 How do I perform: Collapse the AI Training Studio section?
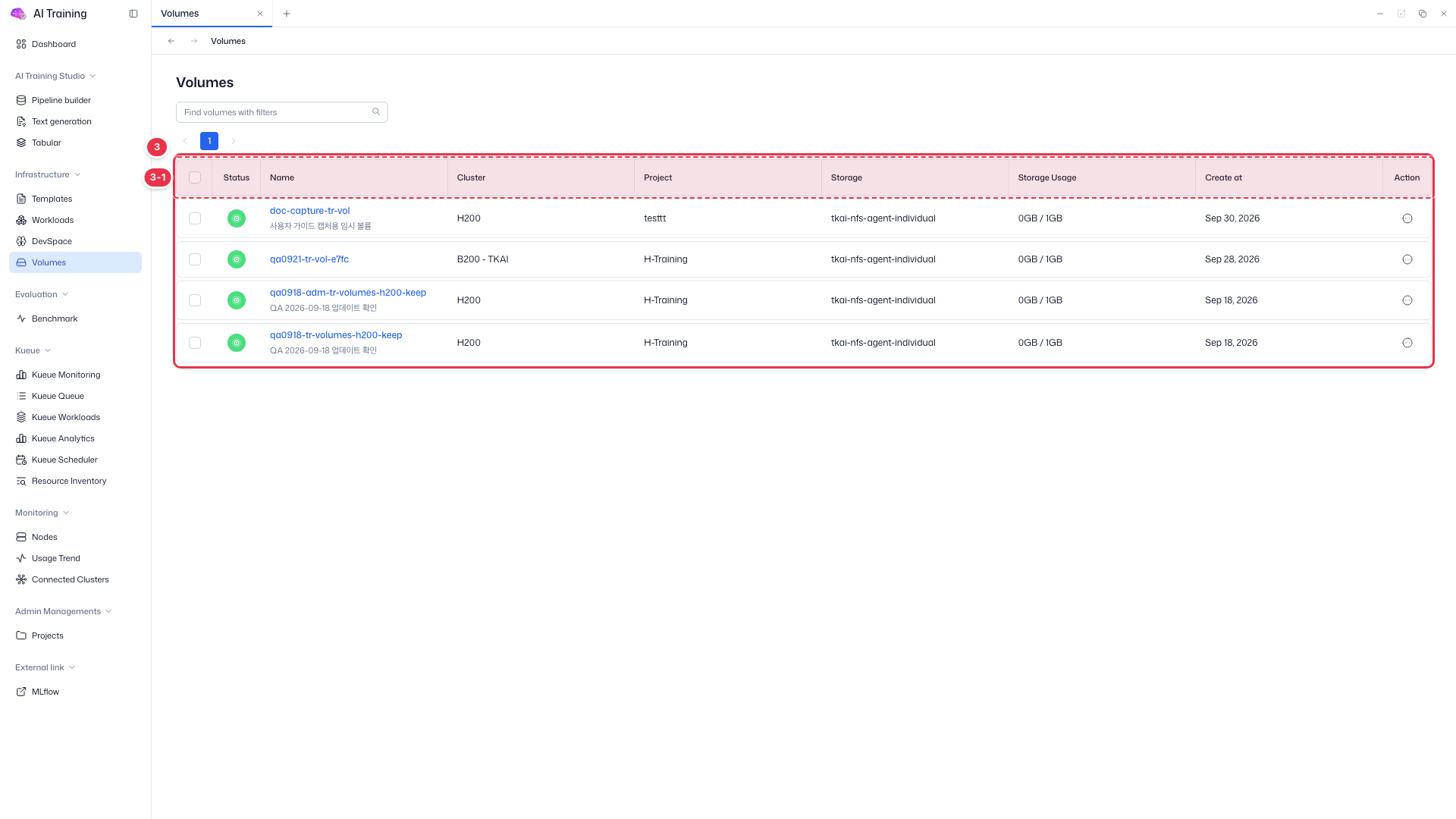point(55,76)
